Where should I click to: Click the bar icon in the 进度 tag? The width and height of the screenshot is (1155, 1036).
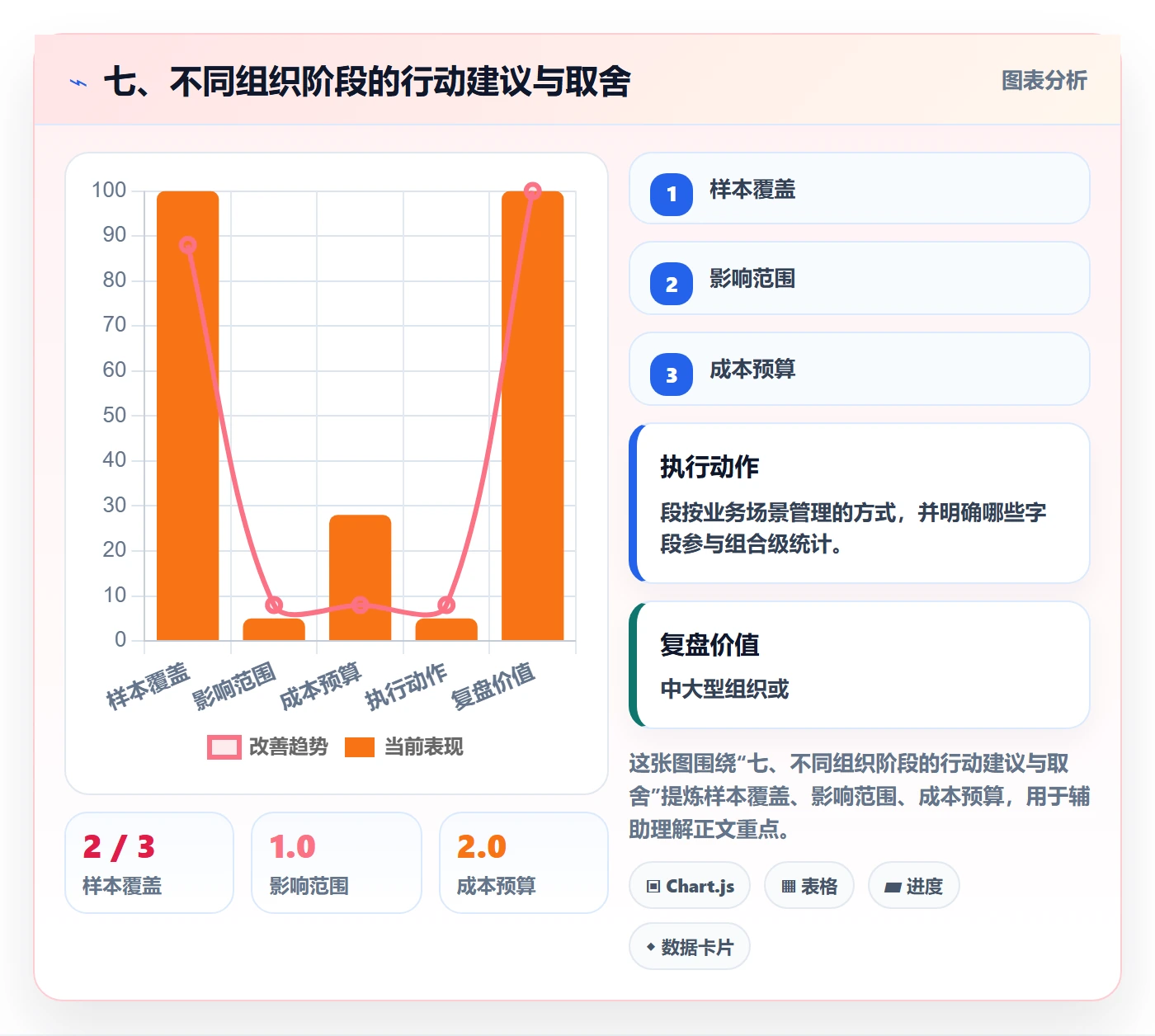[893, 888]
